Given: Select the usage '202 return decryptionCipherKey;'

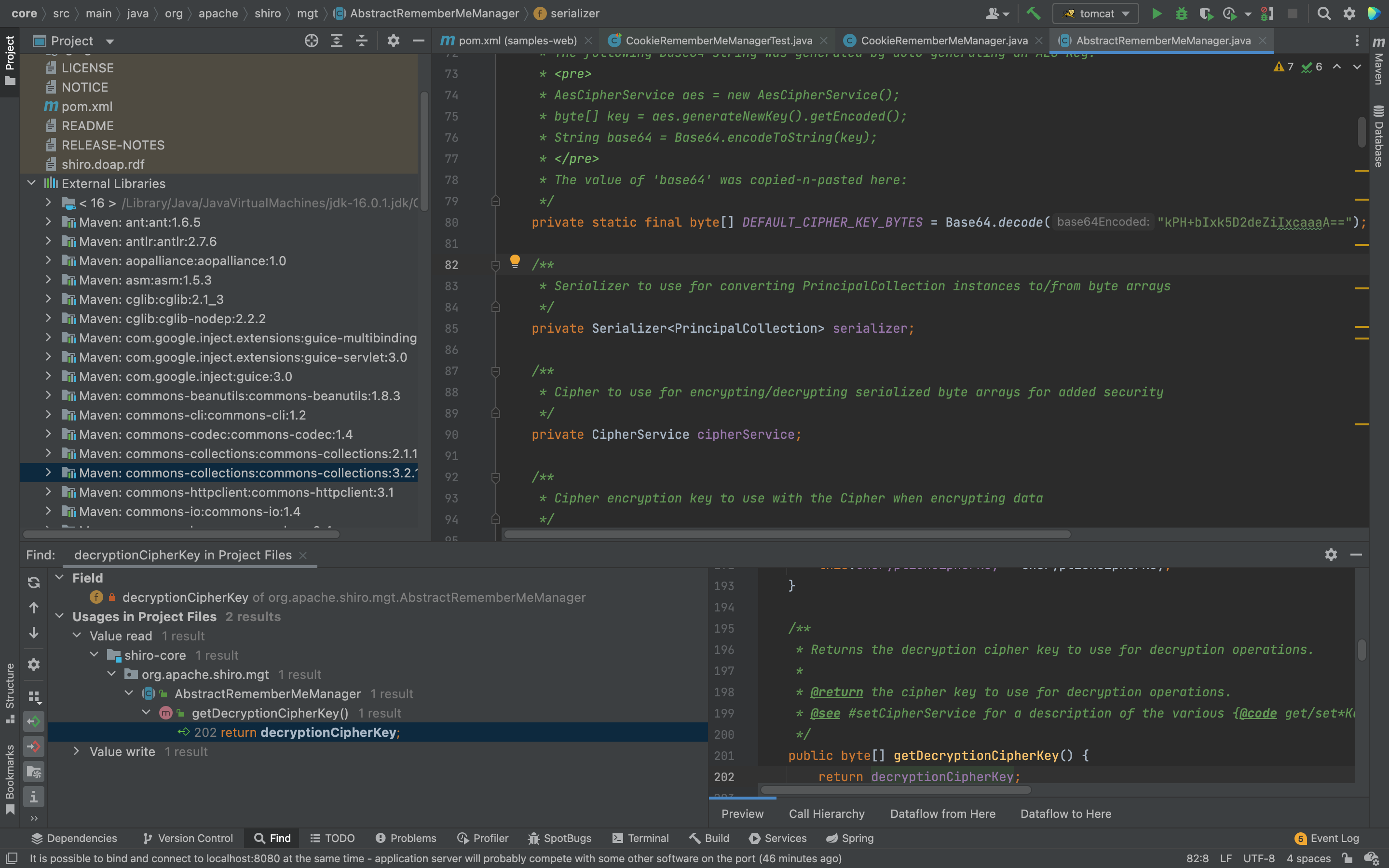Looking at the screenshot, I should [x=378, y=732].
